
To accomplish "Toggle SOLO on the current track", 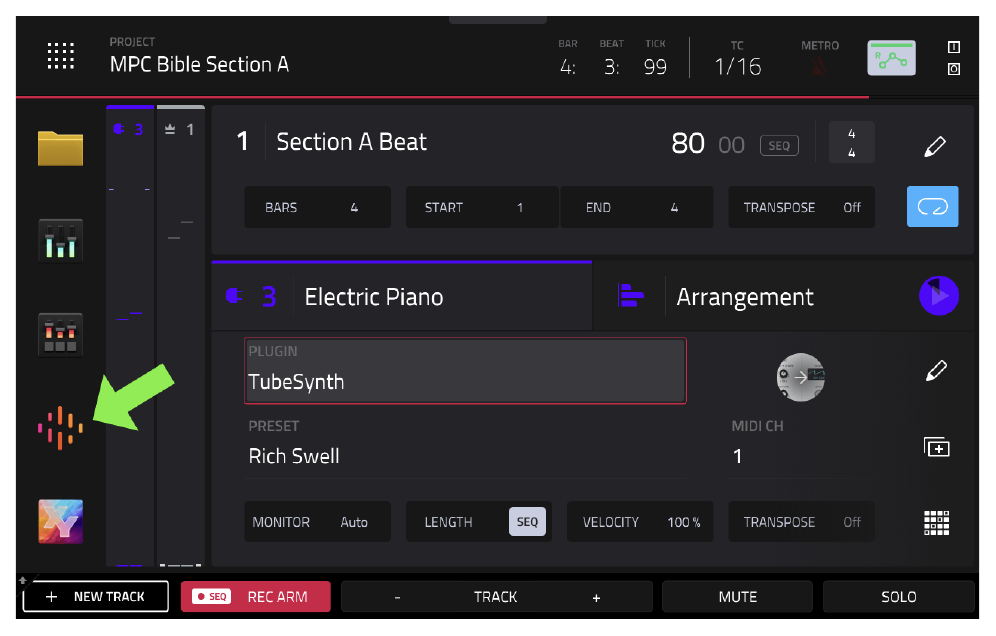I will pos(898,597).
